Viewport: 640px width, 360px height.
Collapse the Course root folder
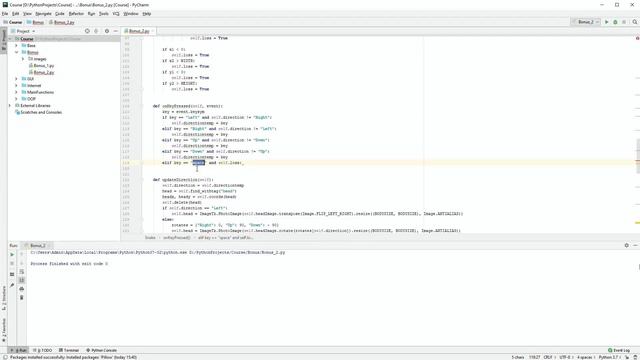10,39
